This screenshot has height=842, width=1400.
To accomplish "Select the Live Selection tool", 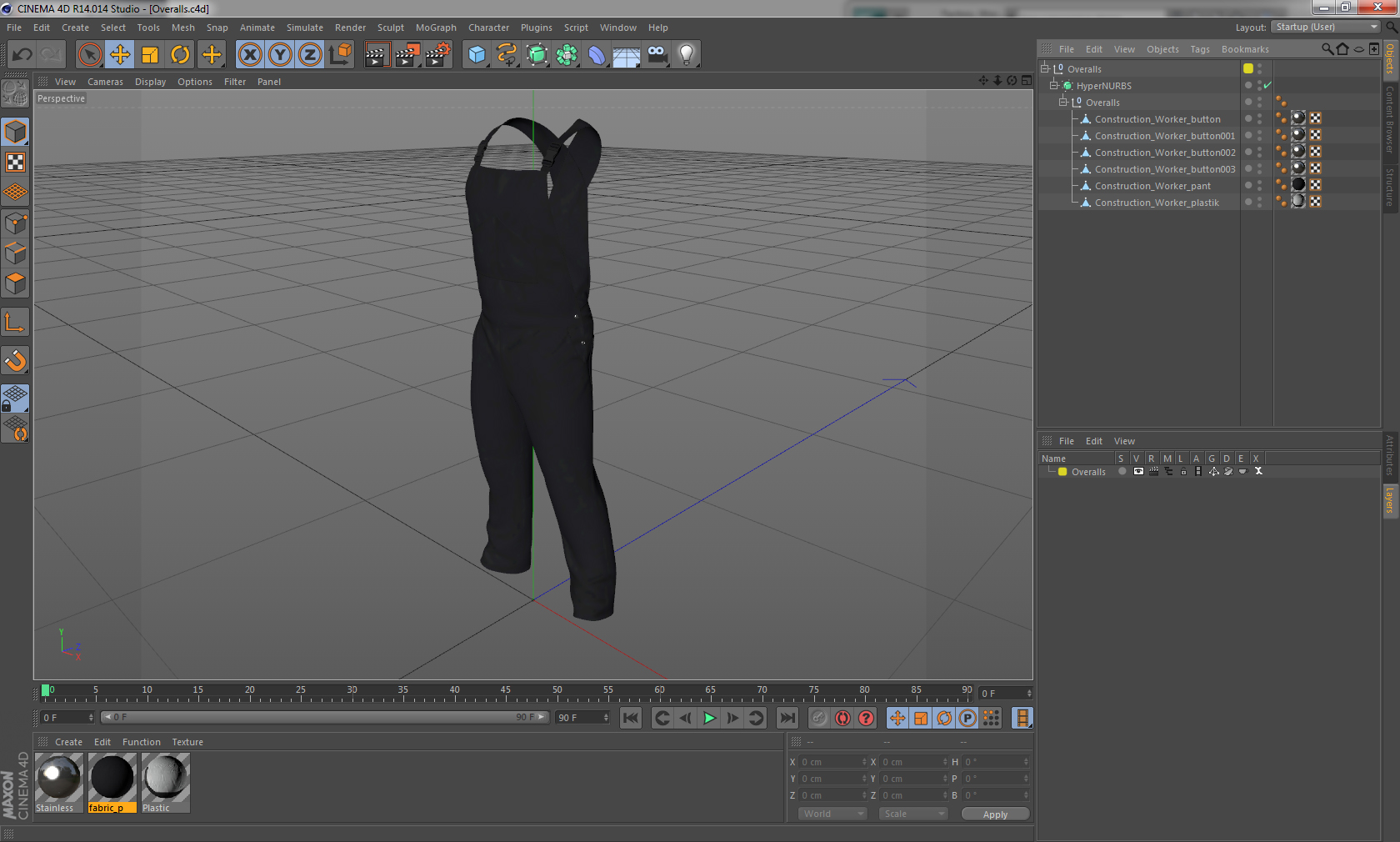I will pyautogui.click(x=89, y=55).
